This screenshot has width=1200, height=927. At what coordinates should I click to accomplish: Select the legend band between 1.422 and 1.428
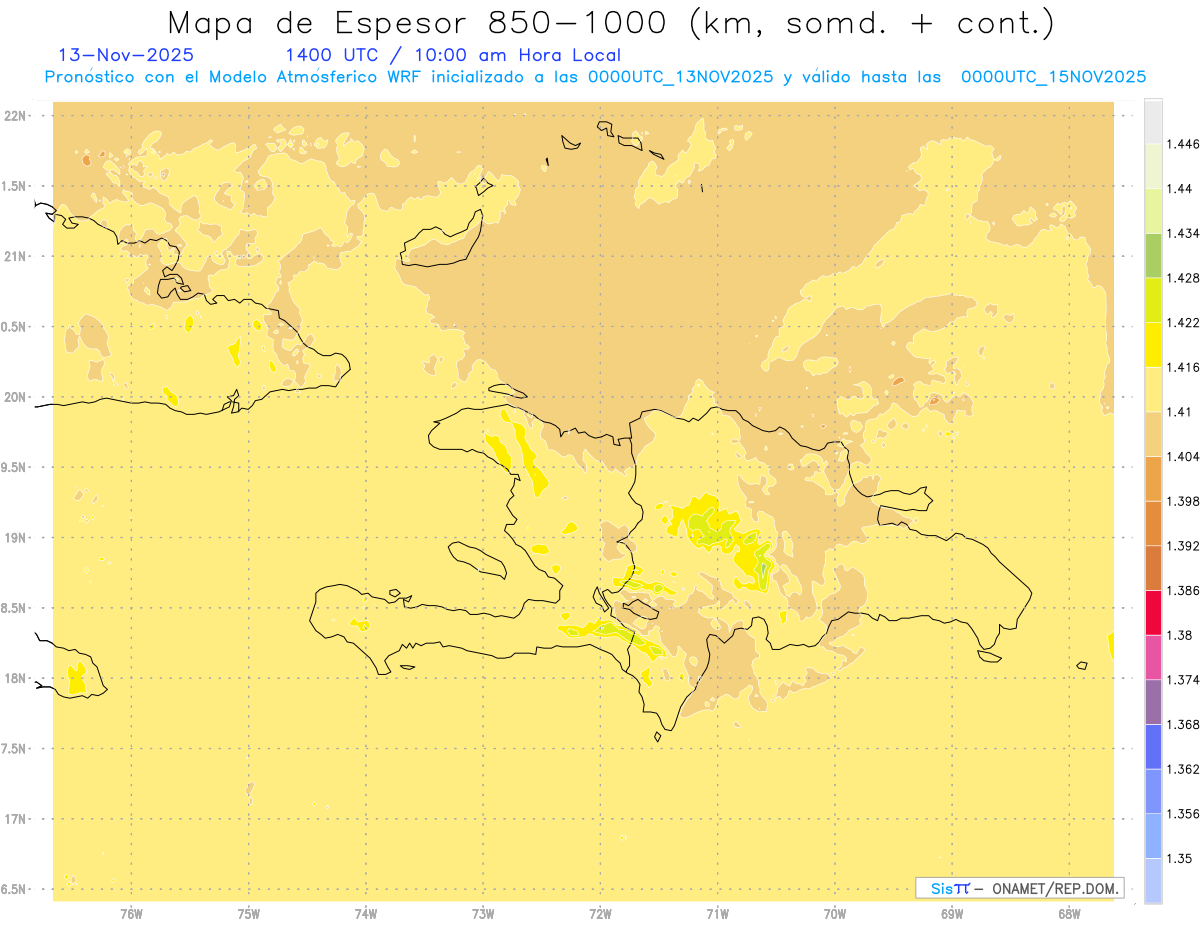pos(1153,300)
